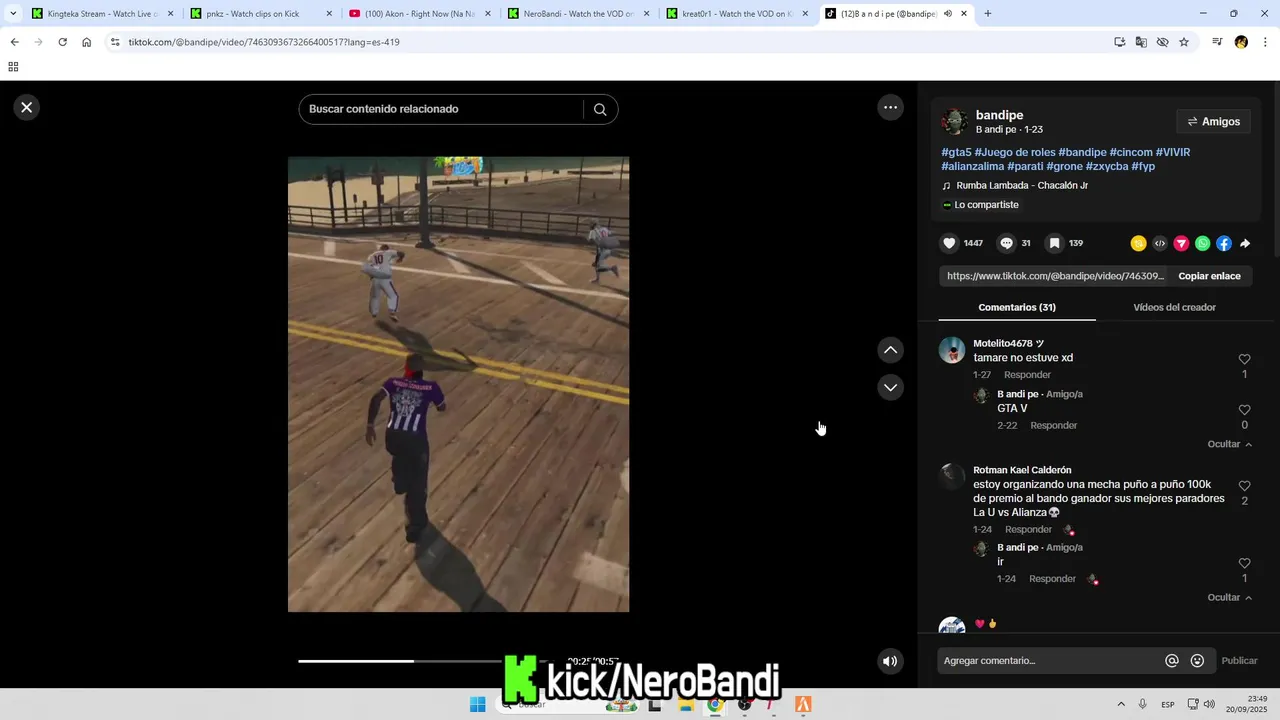
Task: Click the browser back arrow
Action: coord(14,42)
